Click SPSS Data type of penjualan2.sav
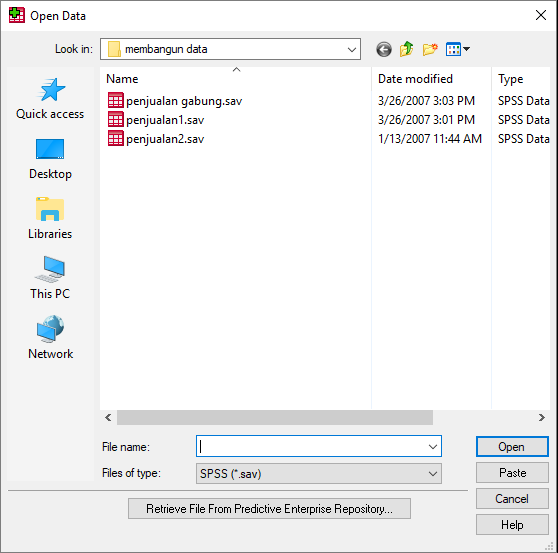This screenshot has width=558, height=553. (523, 138)
